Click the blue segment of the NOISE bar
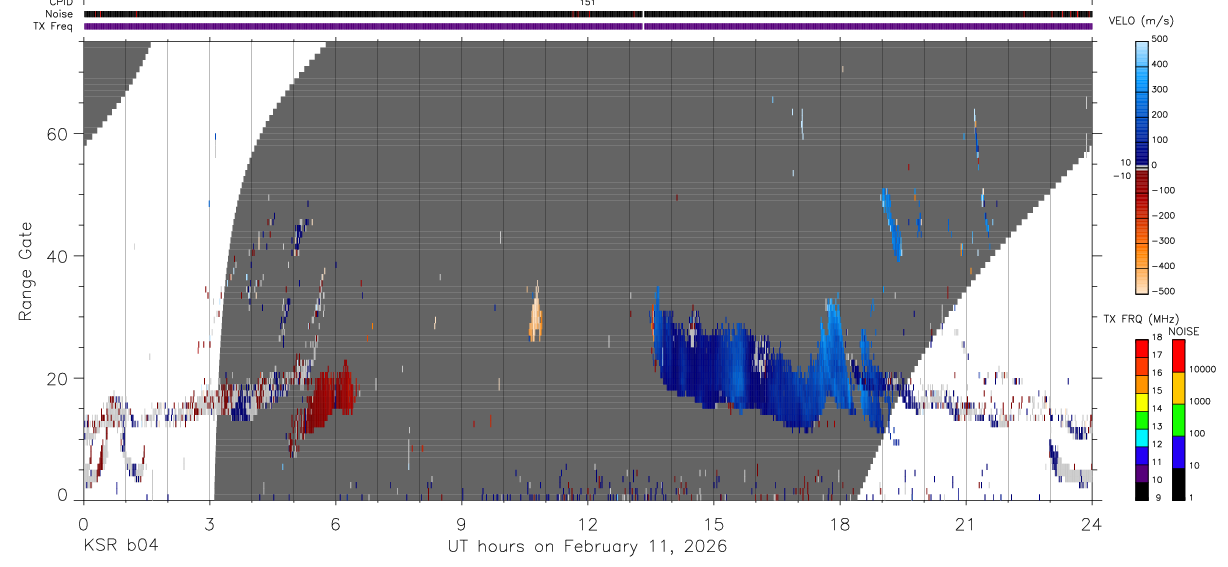This screenshot has height=567, width=1228. 1178,451
